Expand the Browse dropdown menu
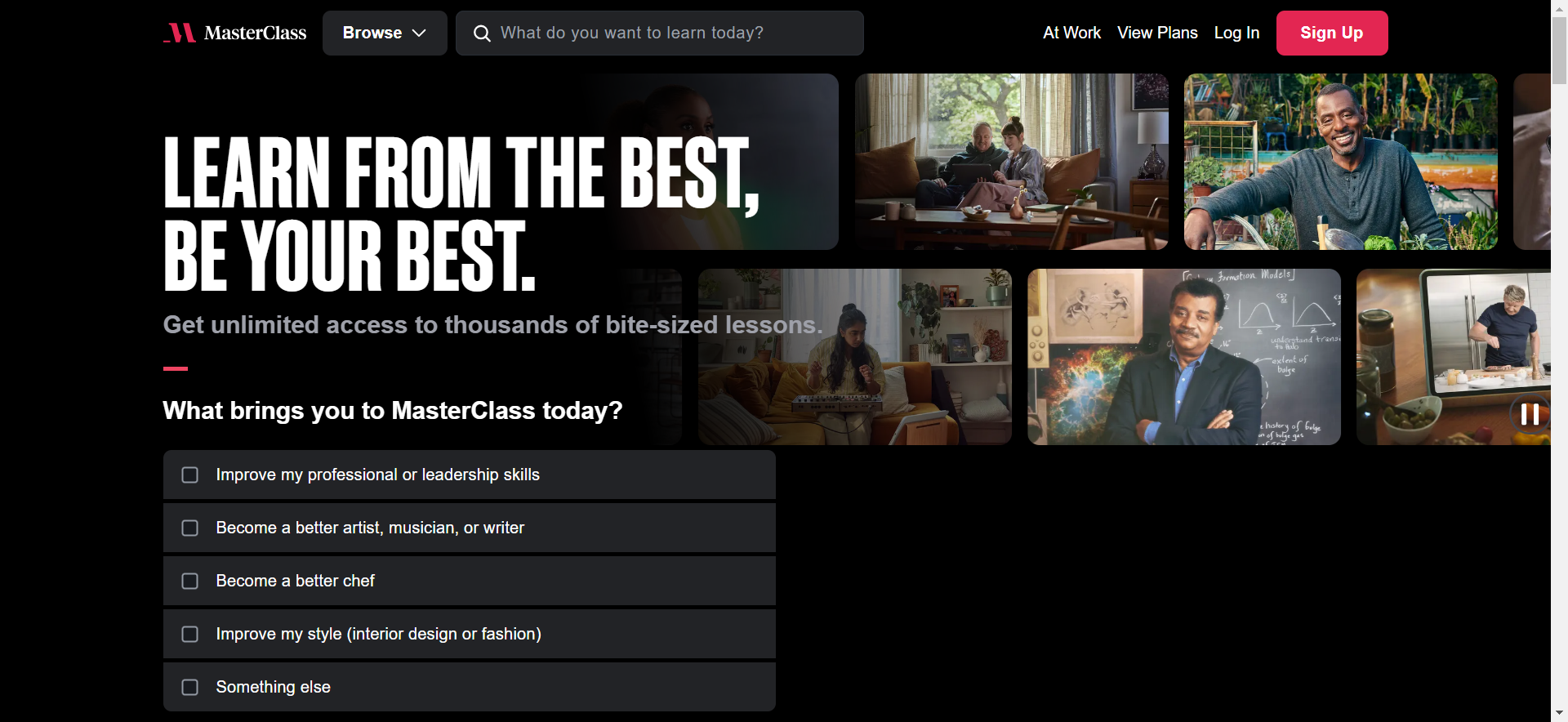 click(385, 33)
